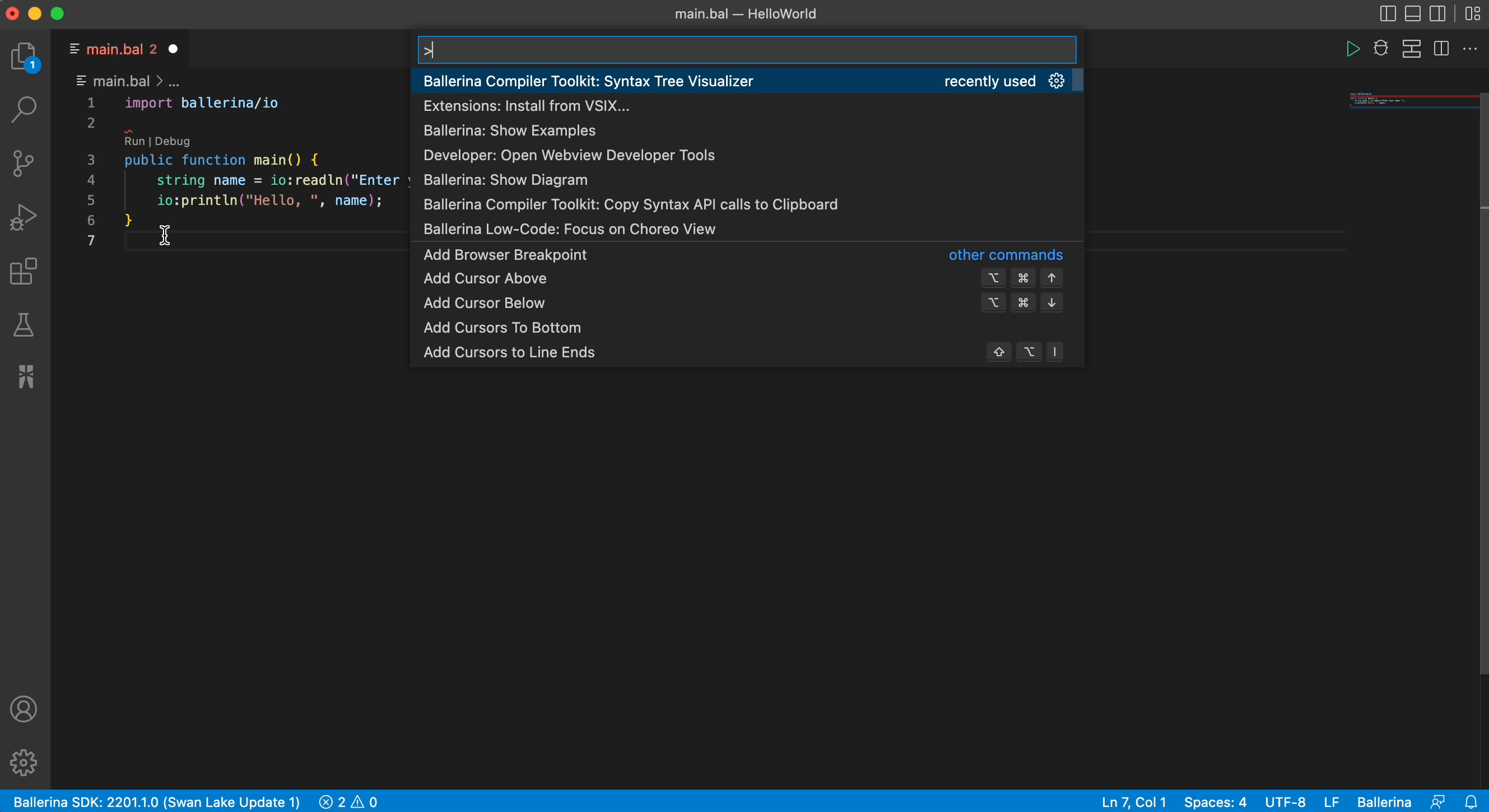This screenshot has width=1489, height=812.
Task: Toggle Panel layout button in title bar
Action: coord(1412,13)
